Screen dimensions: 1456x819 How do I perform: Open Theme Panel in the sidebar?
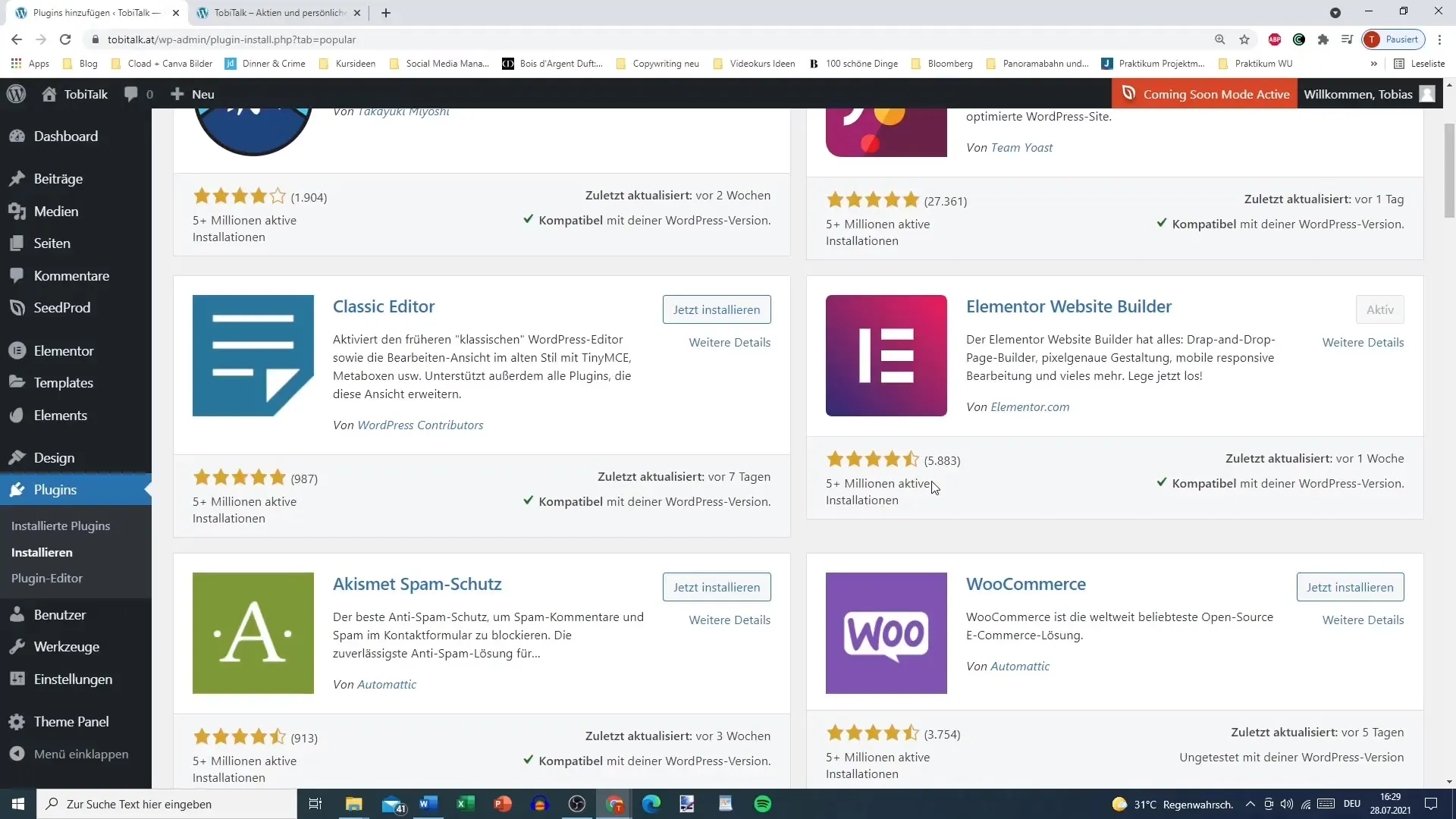pyautogui.click(x=71, y=722)
